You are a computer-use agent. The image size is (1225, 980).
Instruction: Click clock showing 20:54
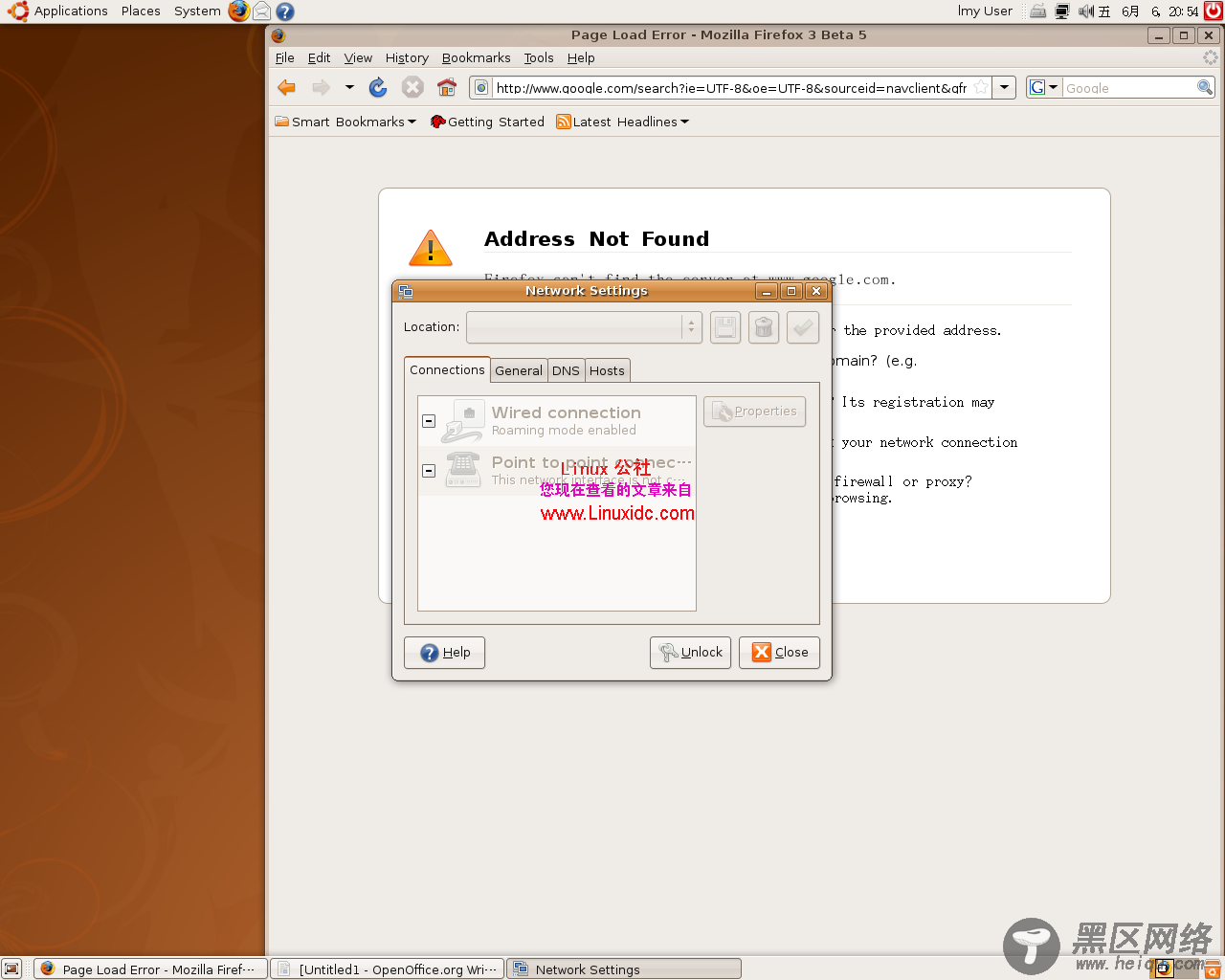tap(1147, 11)
